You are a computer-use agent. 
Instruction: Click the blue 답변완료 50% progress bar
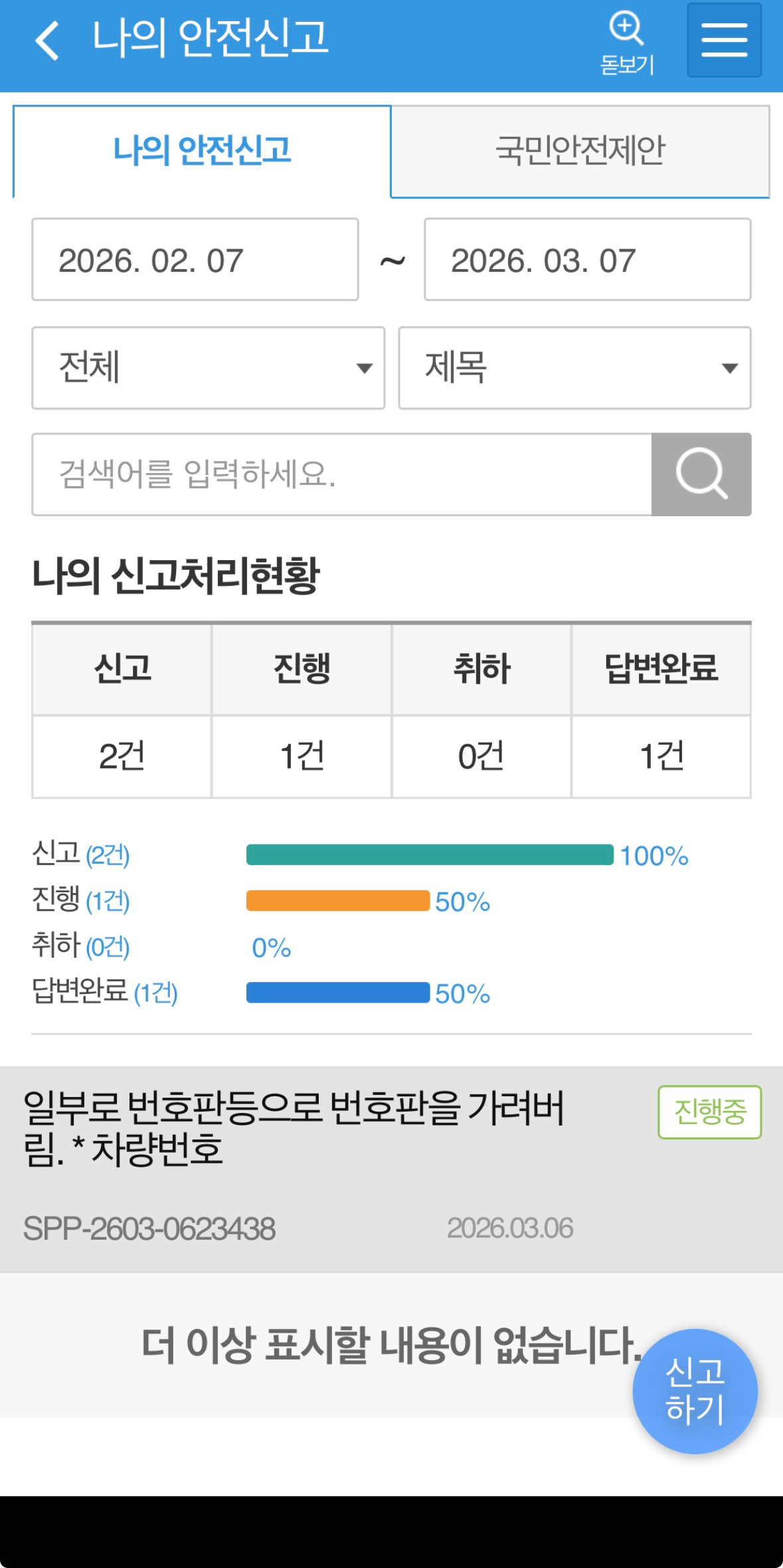338,993
